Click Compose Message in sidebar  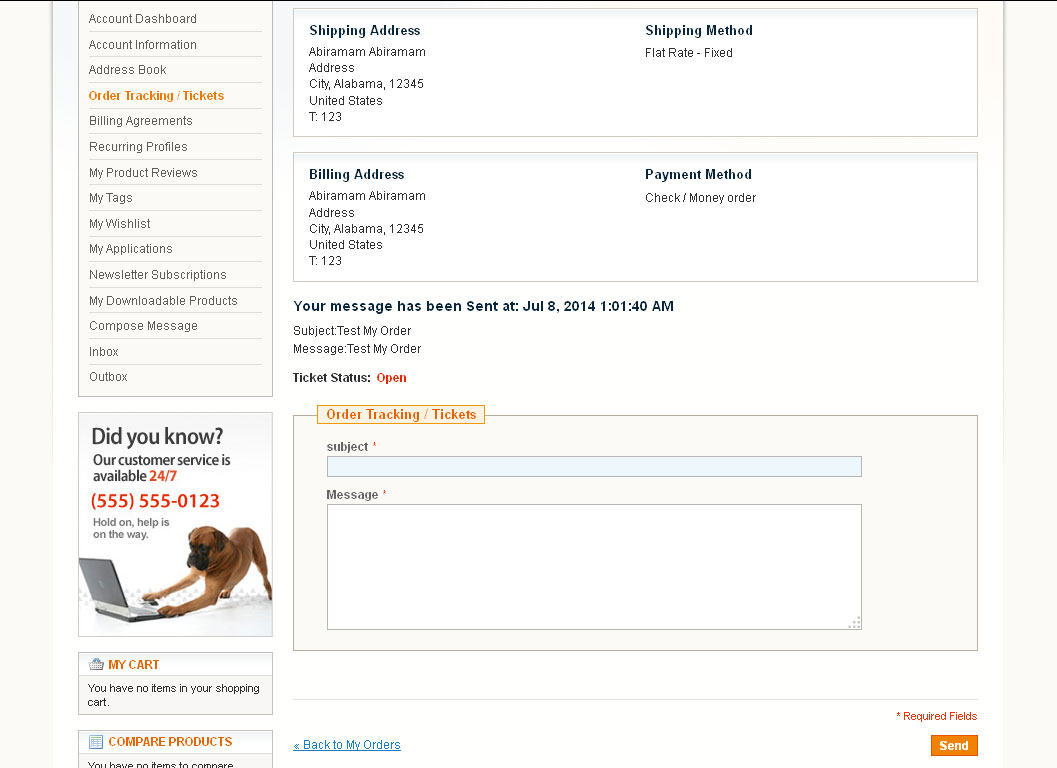point(144,326)
